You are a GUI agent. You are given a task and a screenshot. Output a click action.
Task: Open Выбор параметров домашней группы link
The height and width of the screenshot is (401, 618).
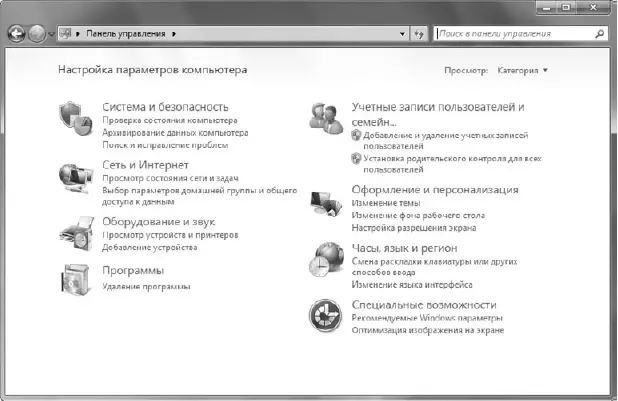click(199, 196)
